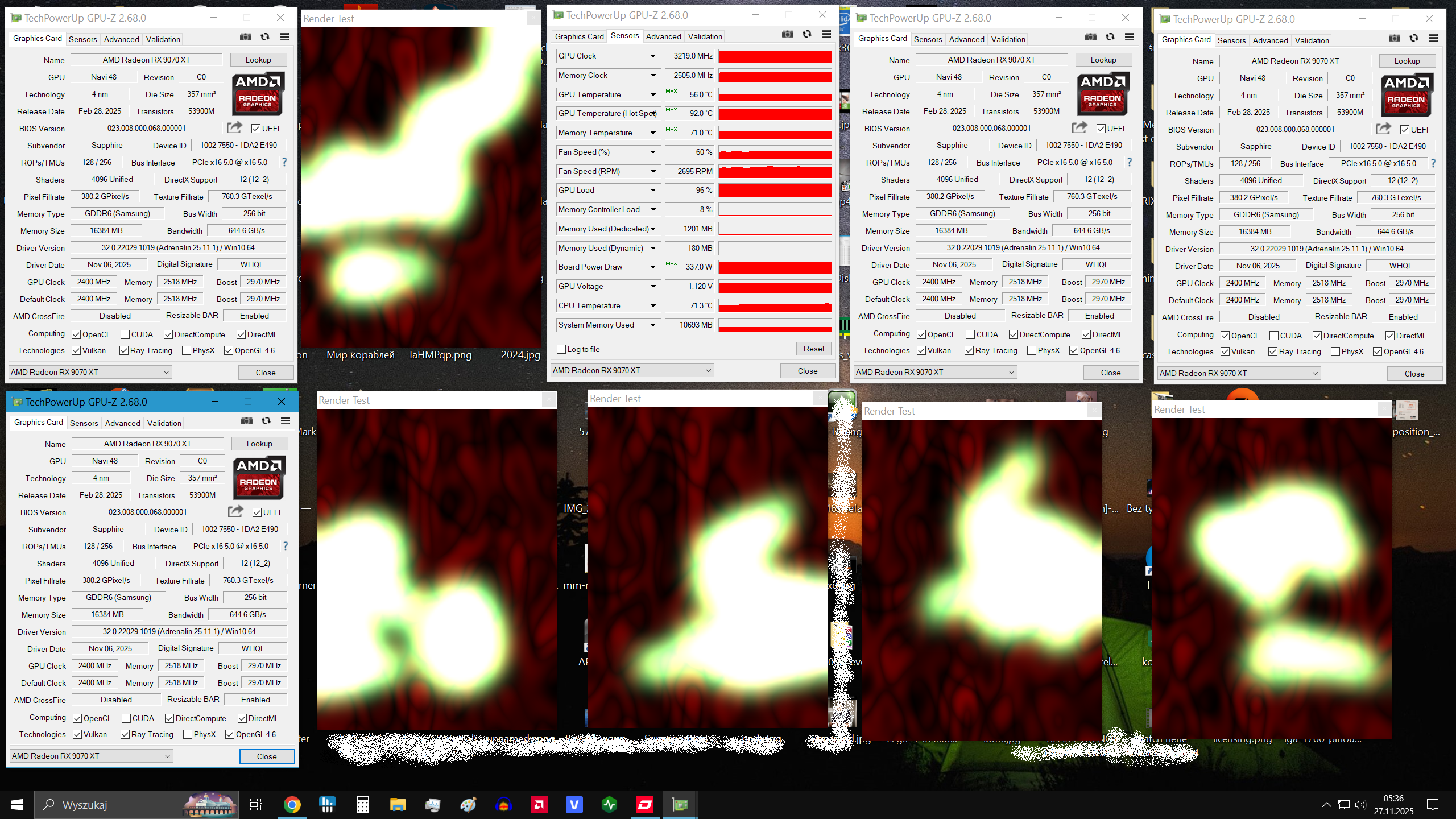This screenshot has height=819, width=1456.
Task: Open the hamburger menu in the Sensors window
Action: 826,34
